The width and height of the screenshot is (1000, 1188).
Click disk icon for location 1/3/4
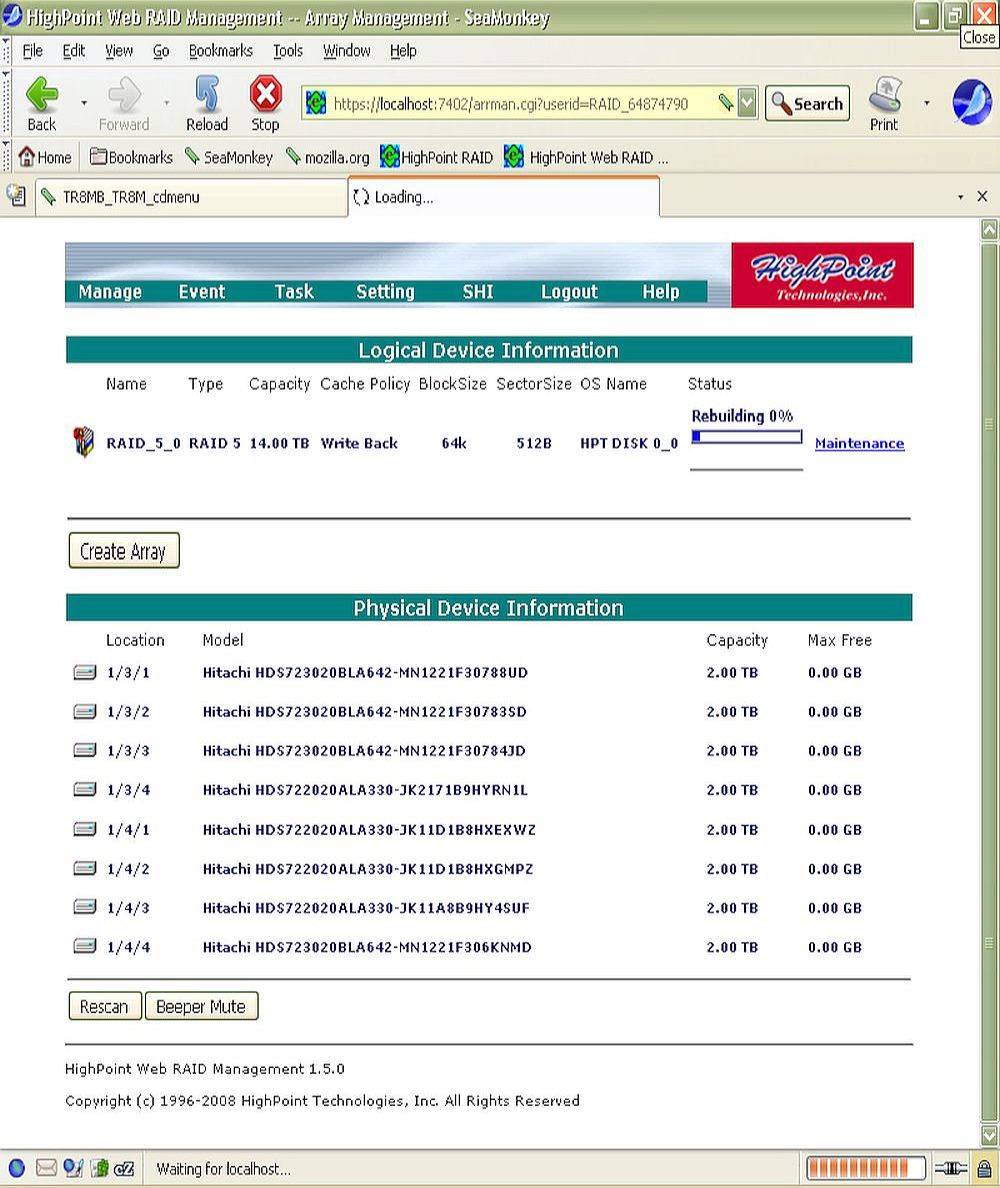coord(85,789)
